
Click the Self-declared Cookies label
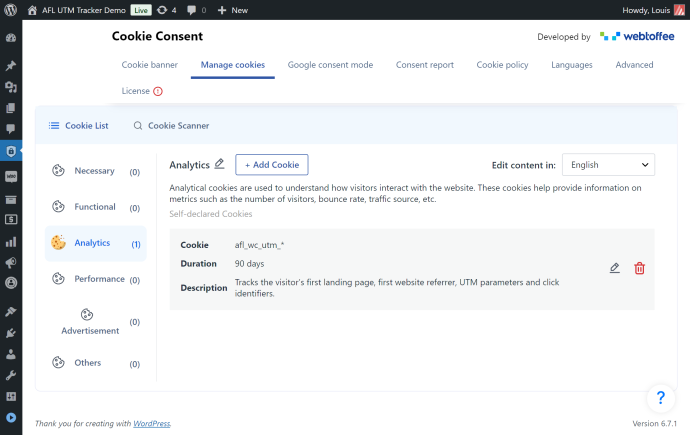coord(211,214)
